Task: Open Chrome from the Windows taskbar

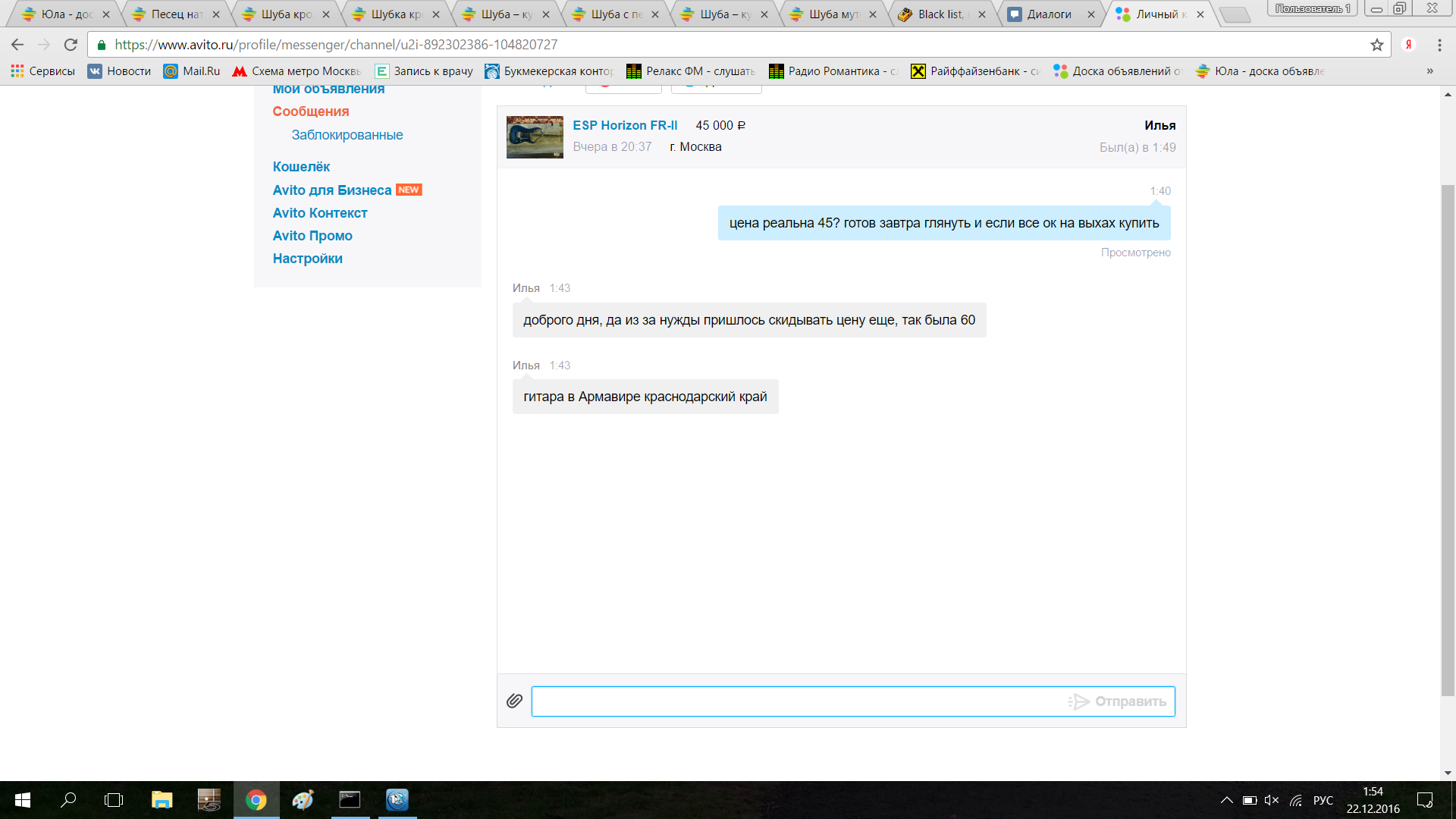Action: pos(256,800)
